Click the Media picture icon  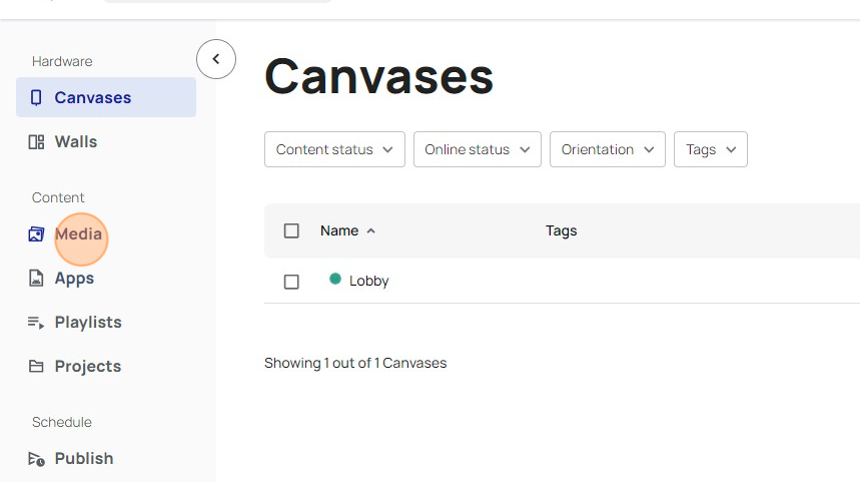[x=36, y=234]
